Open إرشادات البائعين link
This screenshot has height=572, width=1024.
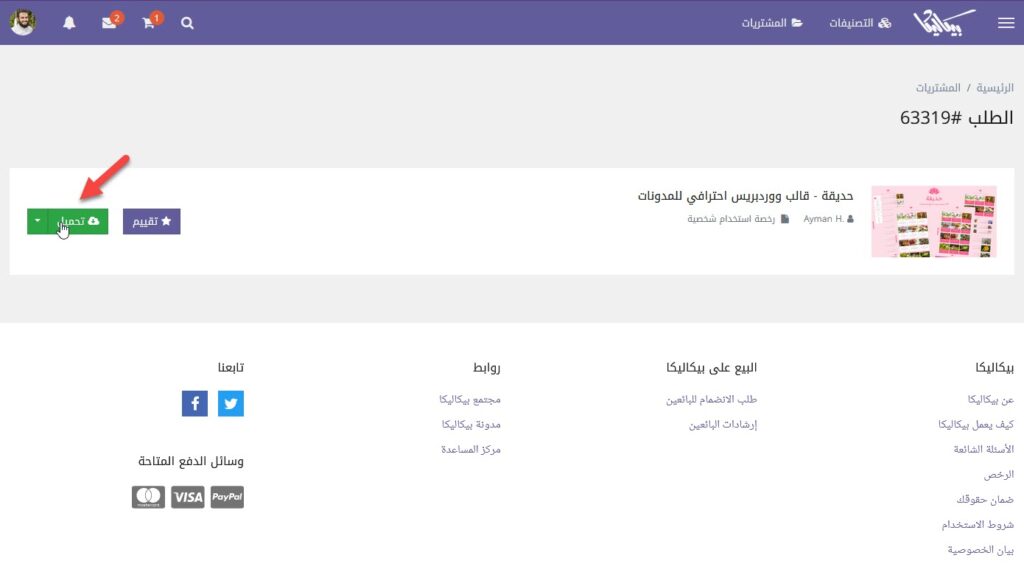pos(722,424)
